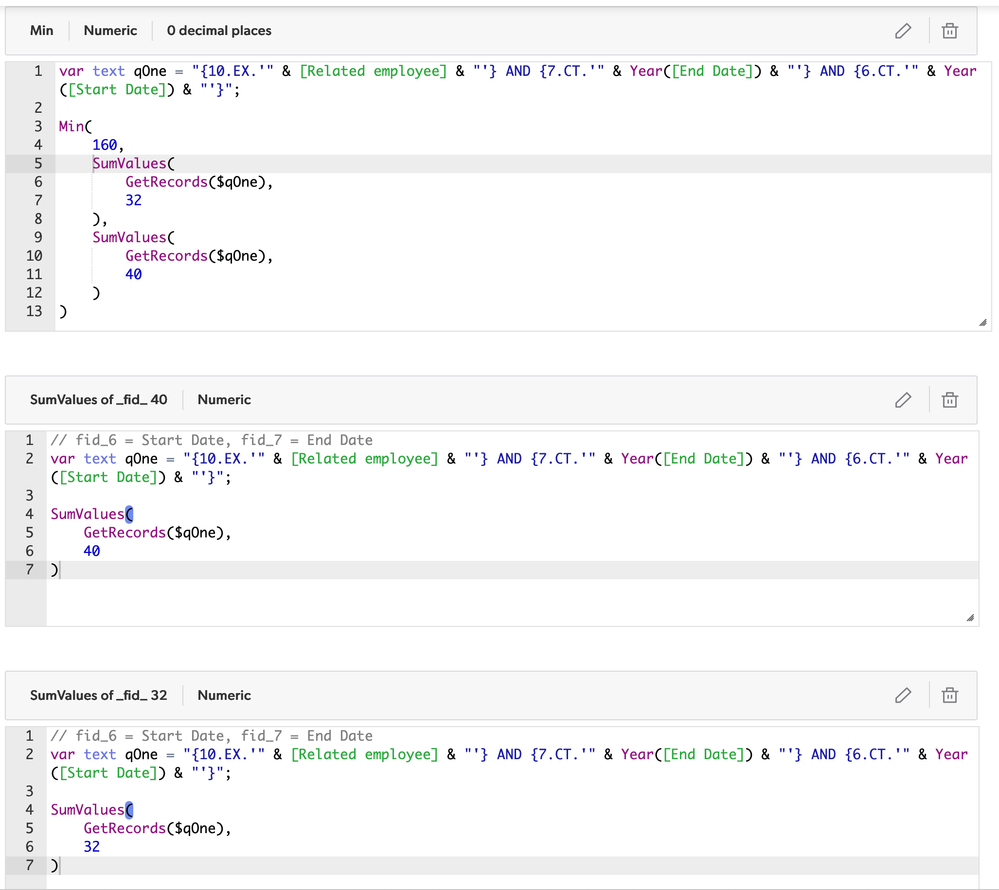Screen dimensions: 999x890
Task: Click 'SumValues of _fid_ 32' title
Action: click(99, 695)
